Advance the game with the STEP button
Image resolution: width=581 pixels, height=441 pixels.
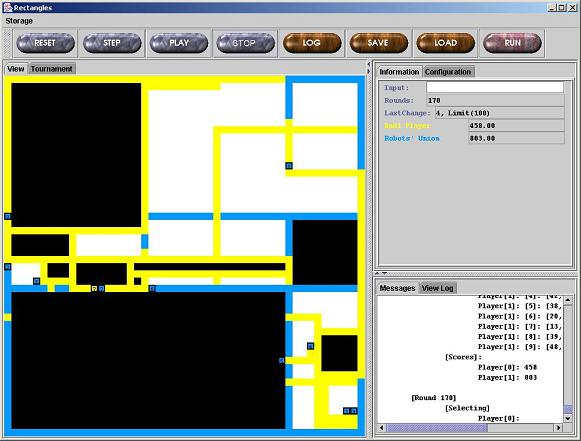[112, 43]
